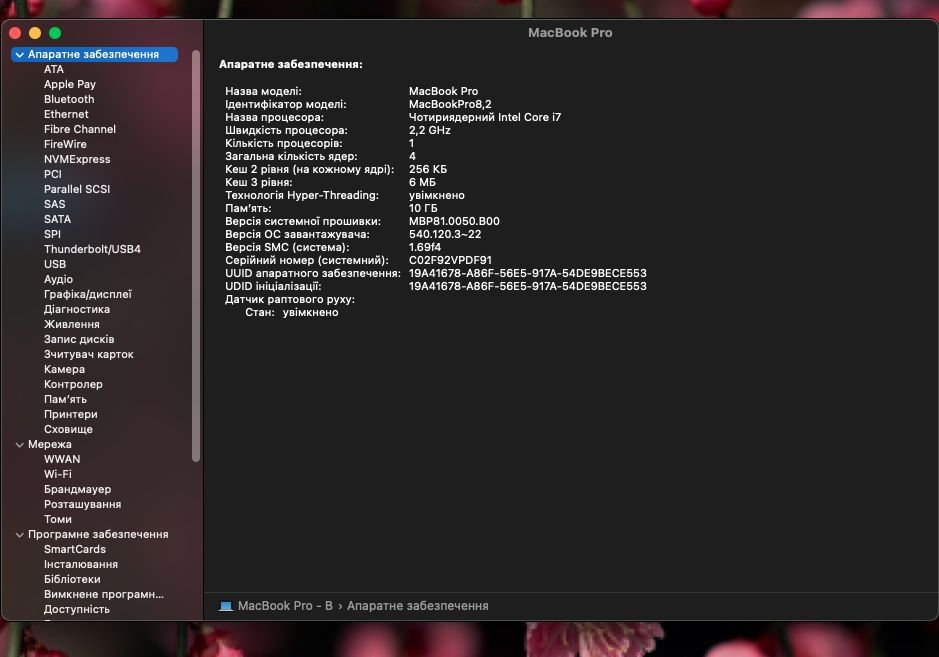
Task: Click the green zoom window button
Action: (55, 34)
